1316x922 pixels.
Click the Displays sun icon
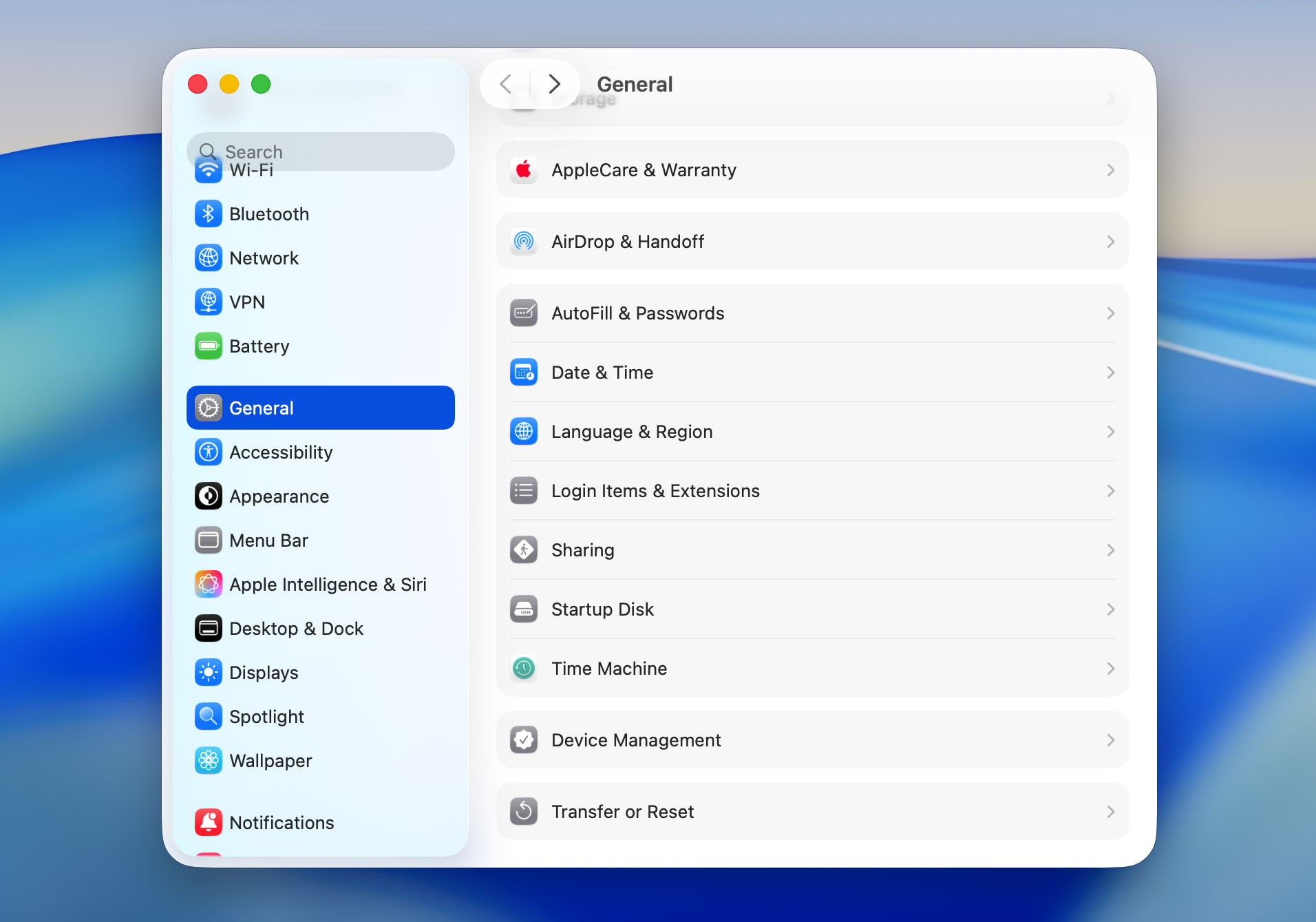click(209, 673)
